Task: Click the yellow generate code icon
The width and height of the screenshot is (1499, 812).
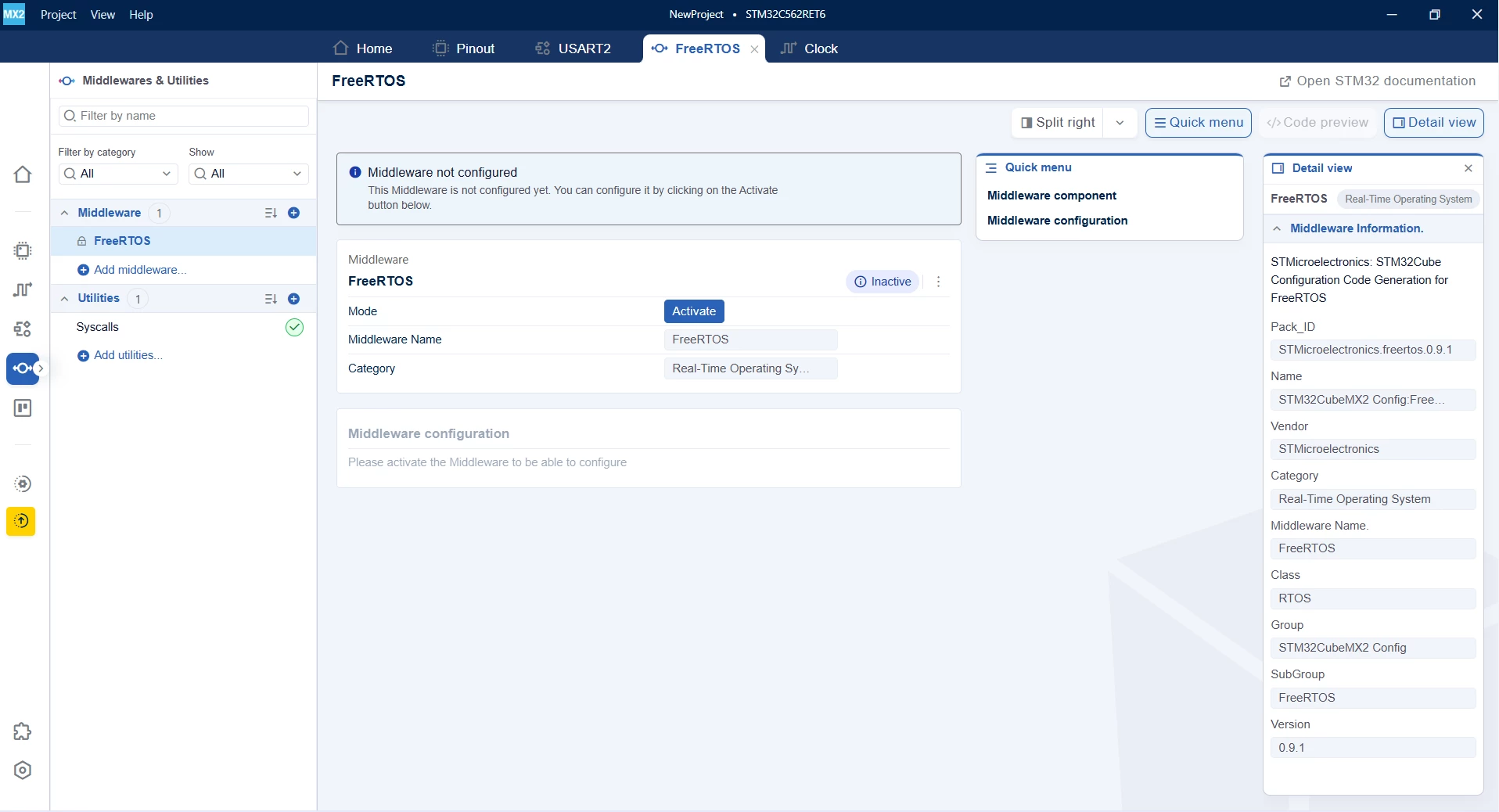Action: pyautogui.click(x=21, y=521)
